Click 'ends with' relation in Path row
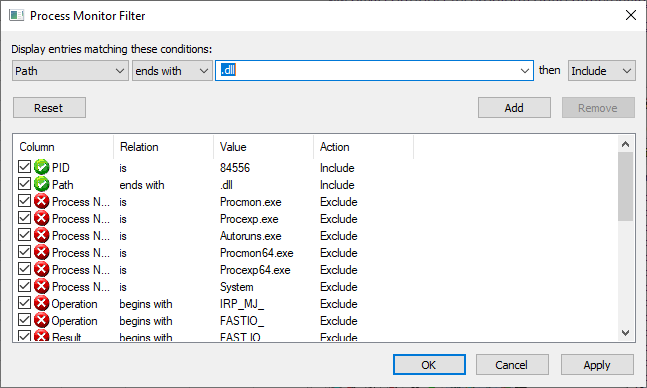Image resolution: width=647 pixels, height=388 pixels. pos(142,185)
